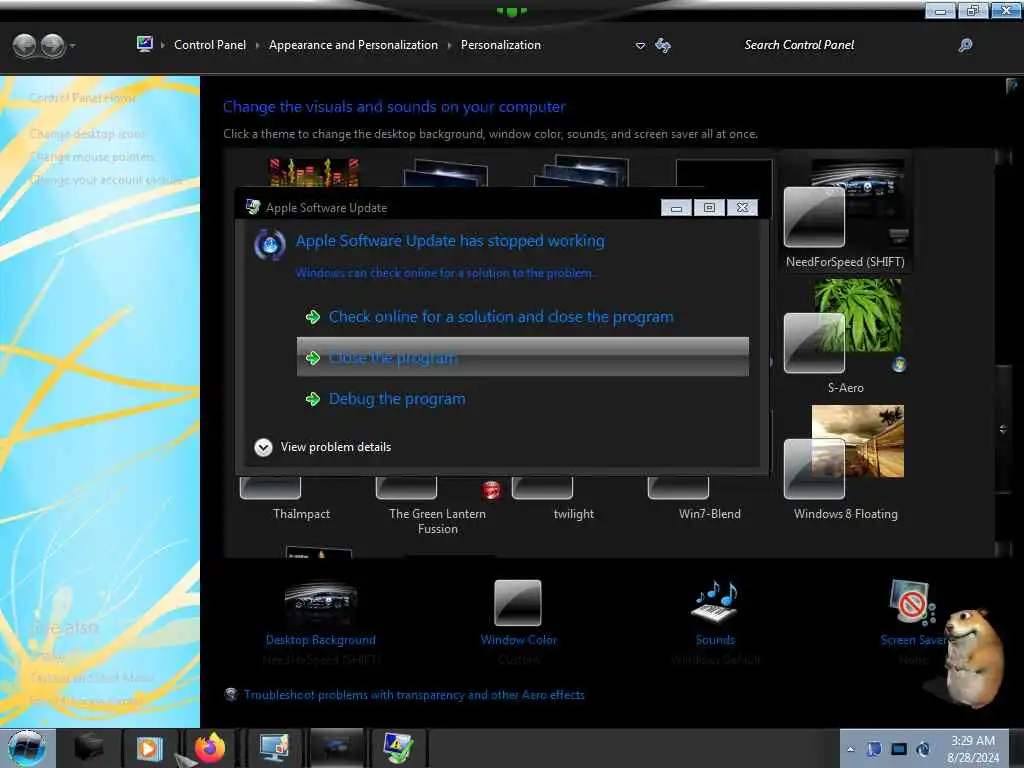Screen dimensions: 1024x768
Task: Launch Firefox from the taskbar
Action: (x=210, y=748)
